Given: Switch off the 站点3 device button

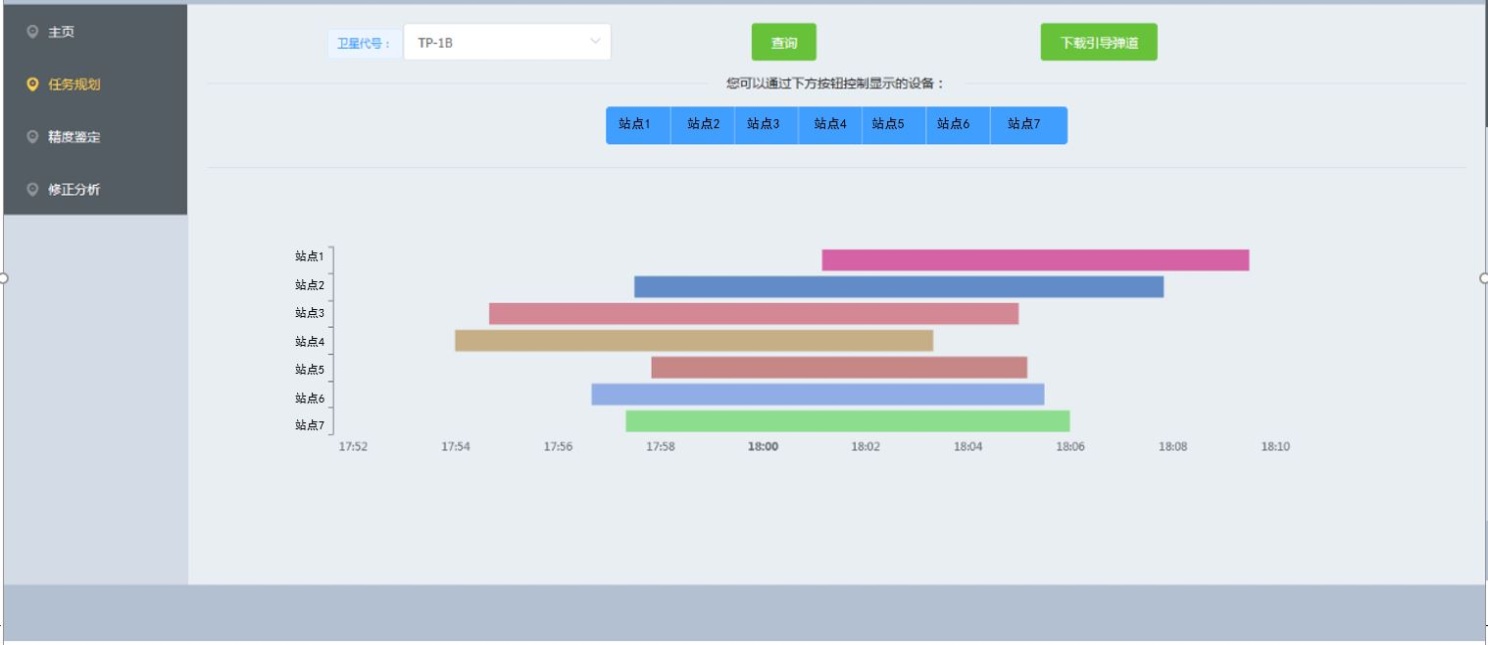Looking at the screenshot, I should pyautogui.click(x=764, y=125).
